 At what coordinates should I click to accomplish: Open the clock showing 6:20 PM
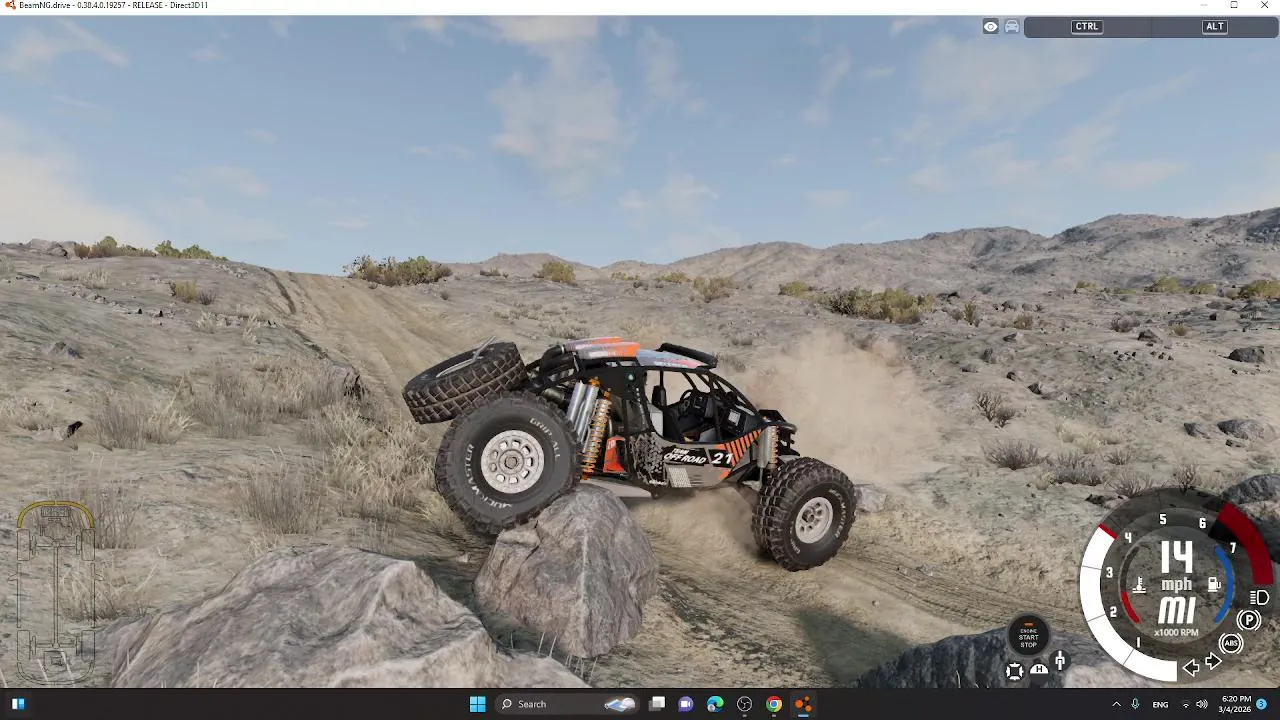pos(1236,705)
